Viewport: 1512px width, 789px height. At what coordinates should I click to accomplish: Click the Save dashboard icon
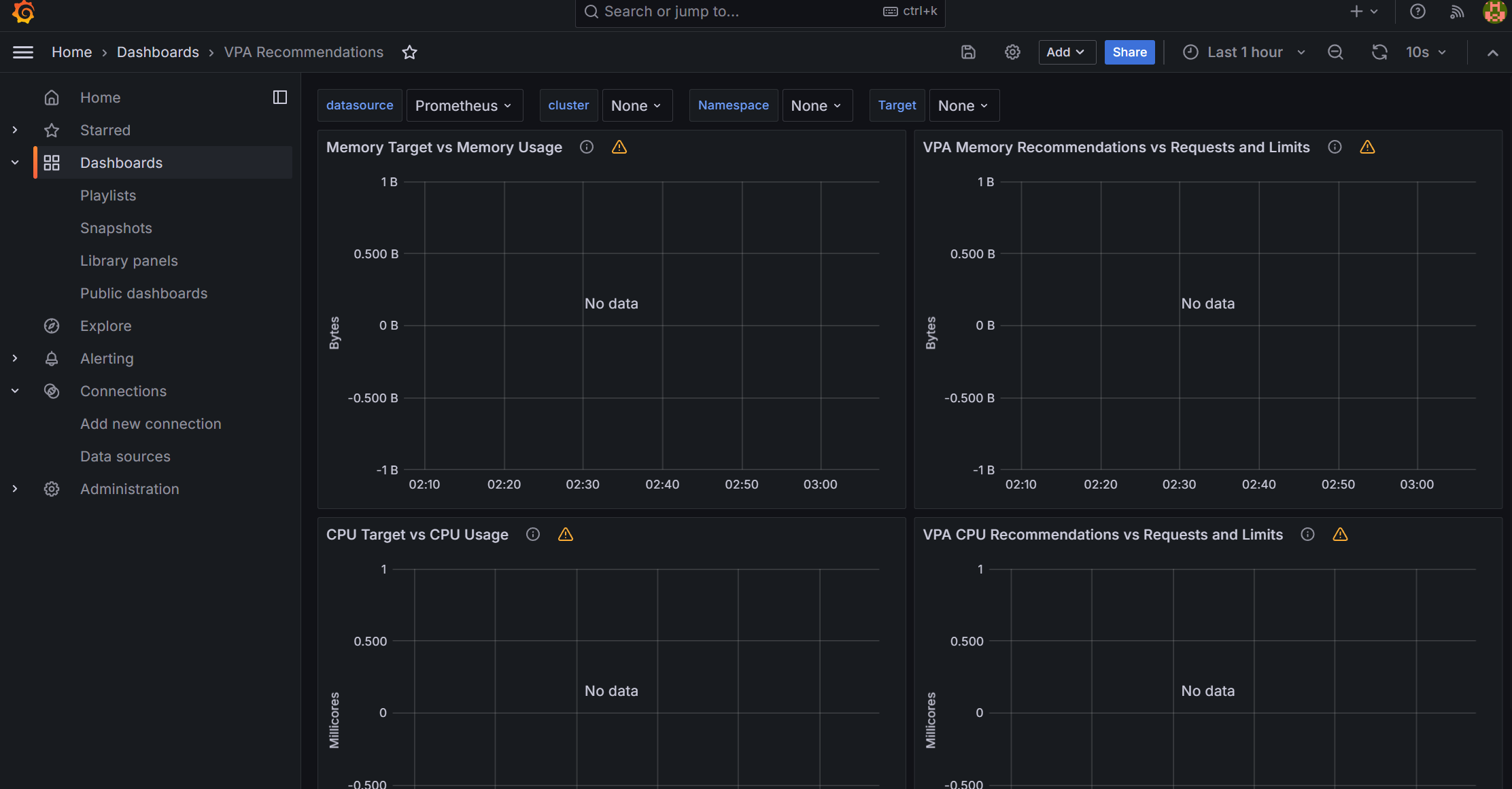point(968,52)
